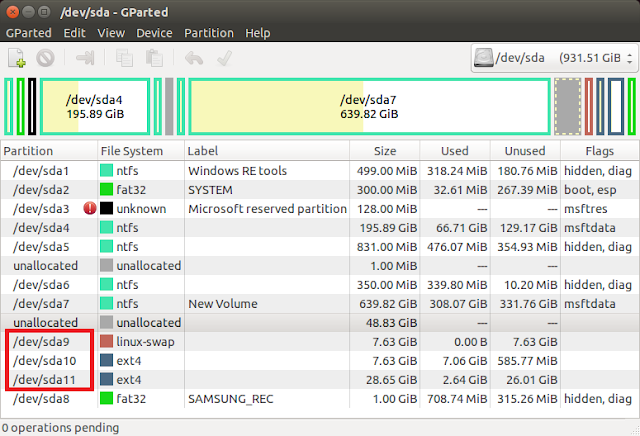Sort by the Label column header

pyautogui.click(x=267, y=151)
